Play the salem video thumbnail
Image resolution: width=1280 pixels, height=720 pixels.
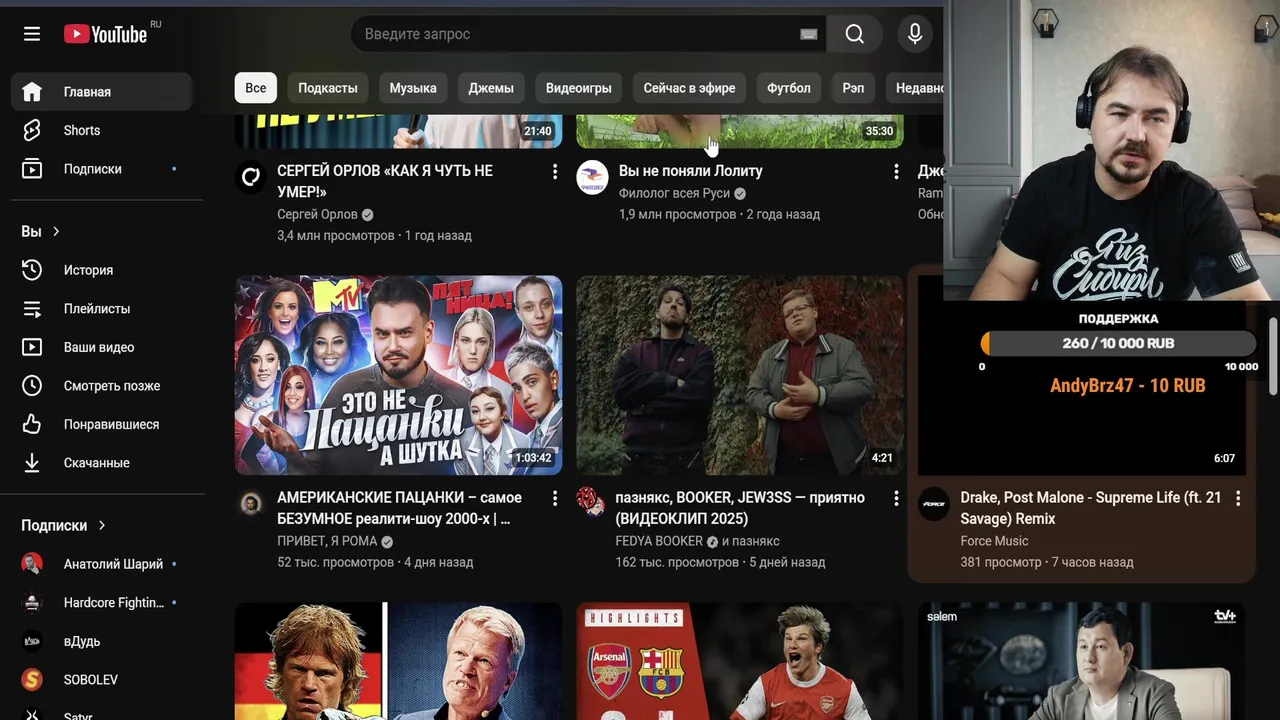point(1081,661)
